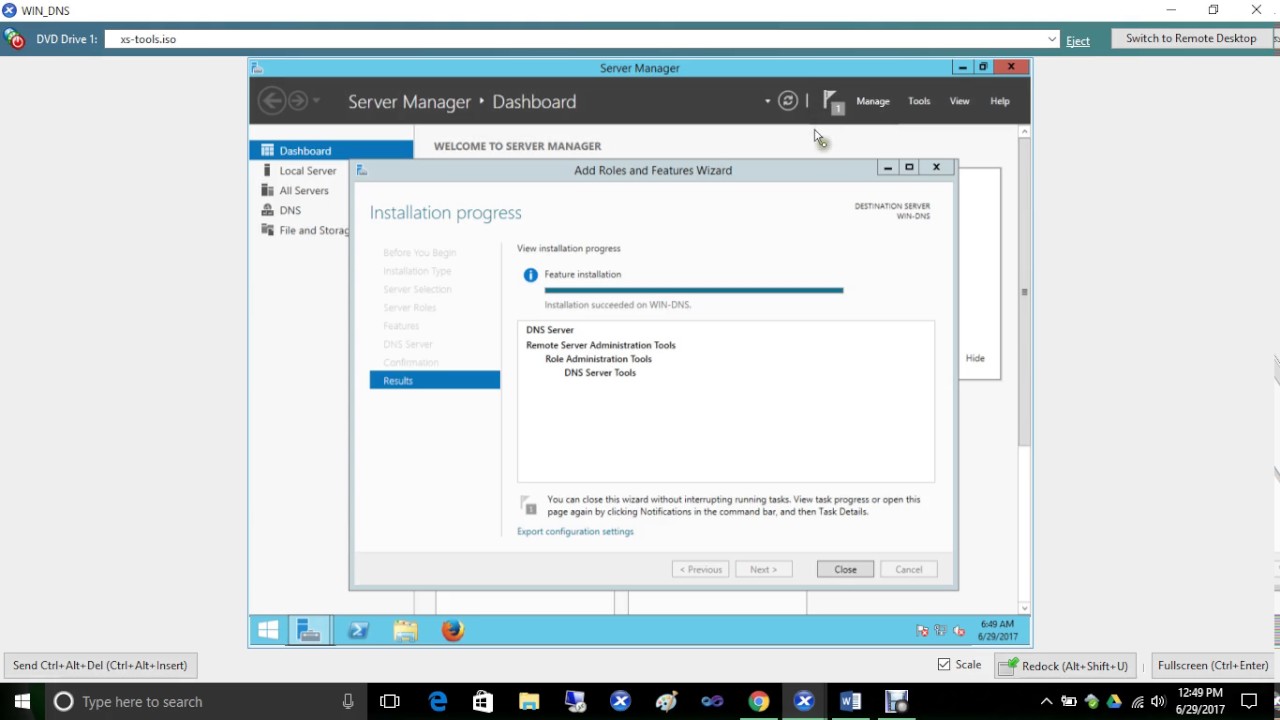Toggle the Scale checkbox
1280x720 pixels.
click(x=944, y=665)
